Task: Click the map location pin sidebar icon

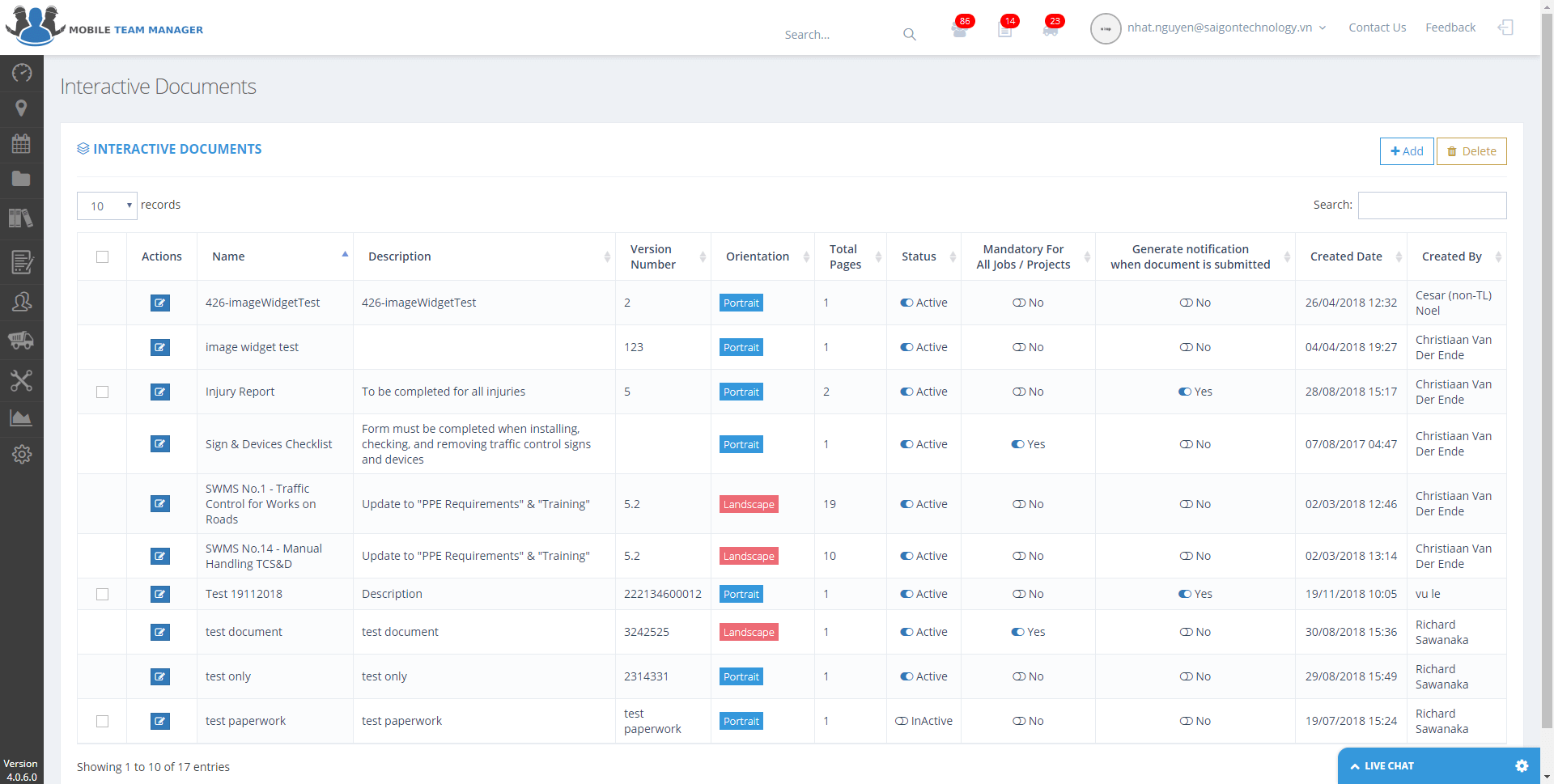Action: 22,108
